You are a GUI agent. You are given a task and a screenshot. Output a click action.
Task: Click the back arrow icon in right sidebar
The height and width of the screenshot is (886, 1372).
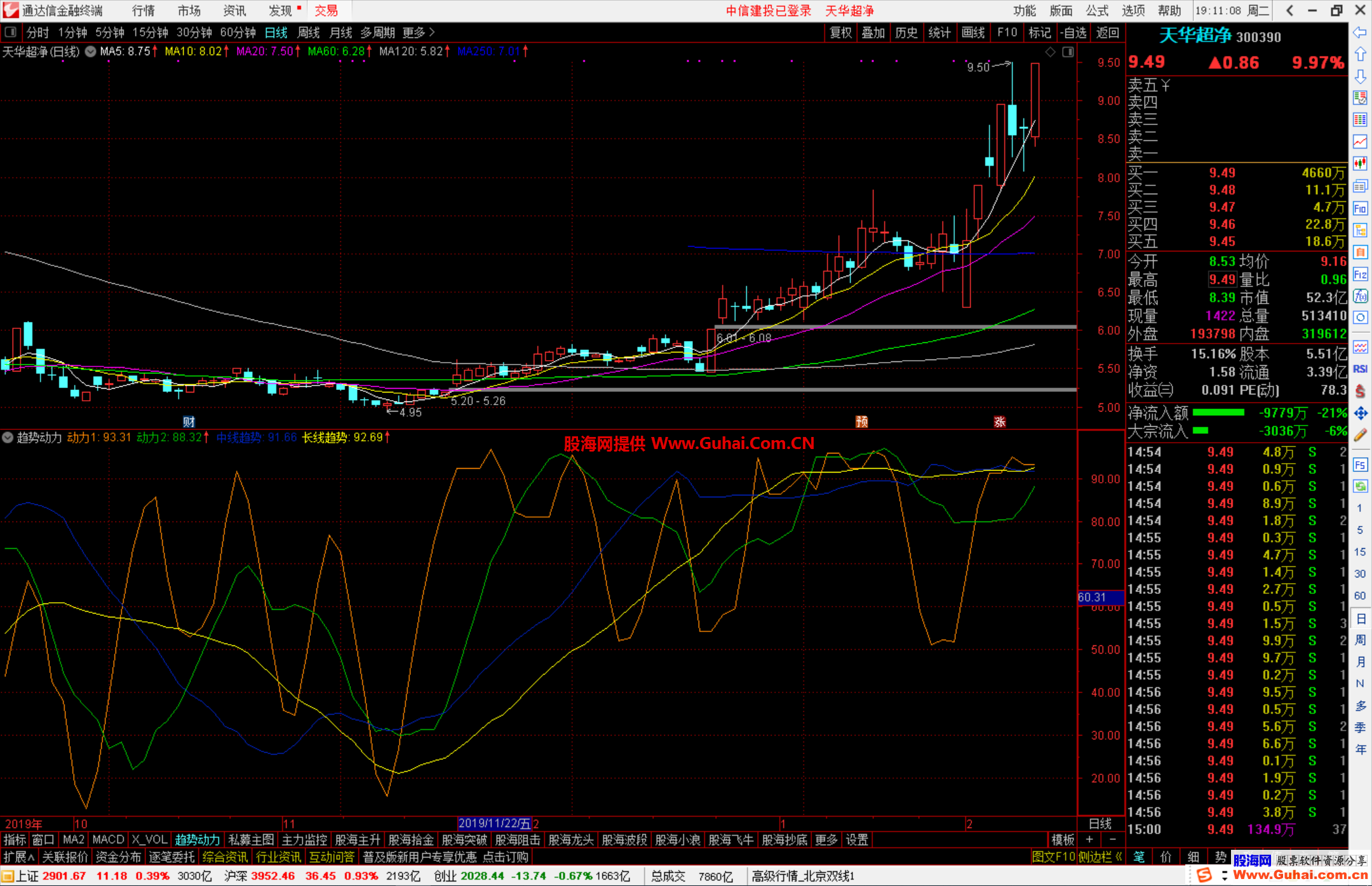click(1360, 32)
